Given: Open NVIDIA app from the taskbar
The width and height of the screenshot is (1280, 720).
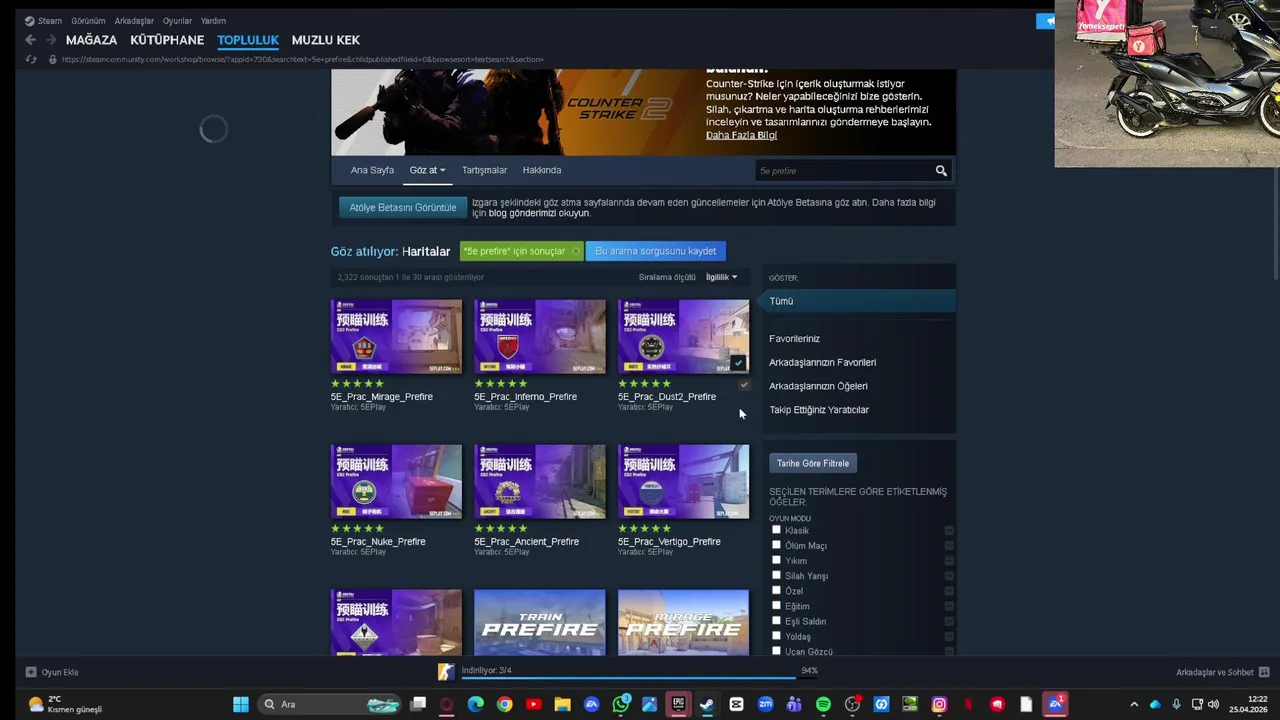Looking at the screenshot, I should click(910, 704).
